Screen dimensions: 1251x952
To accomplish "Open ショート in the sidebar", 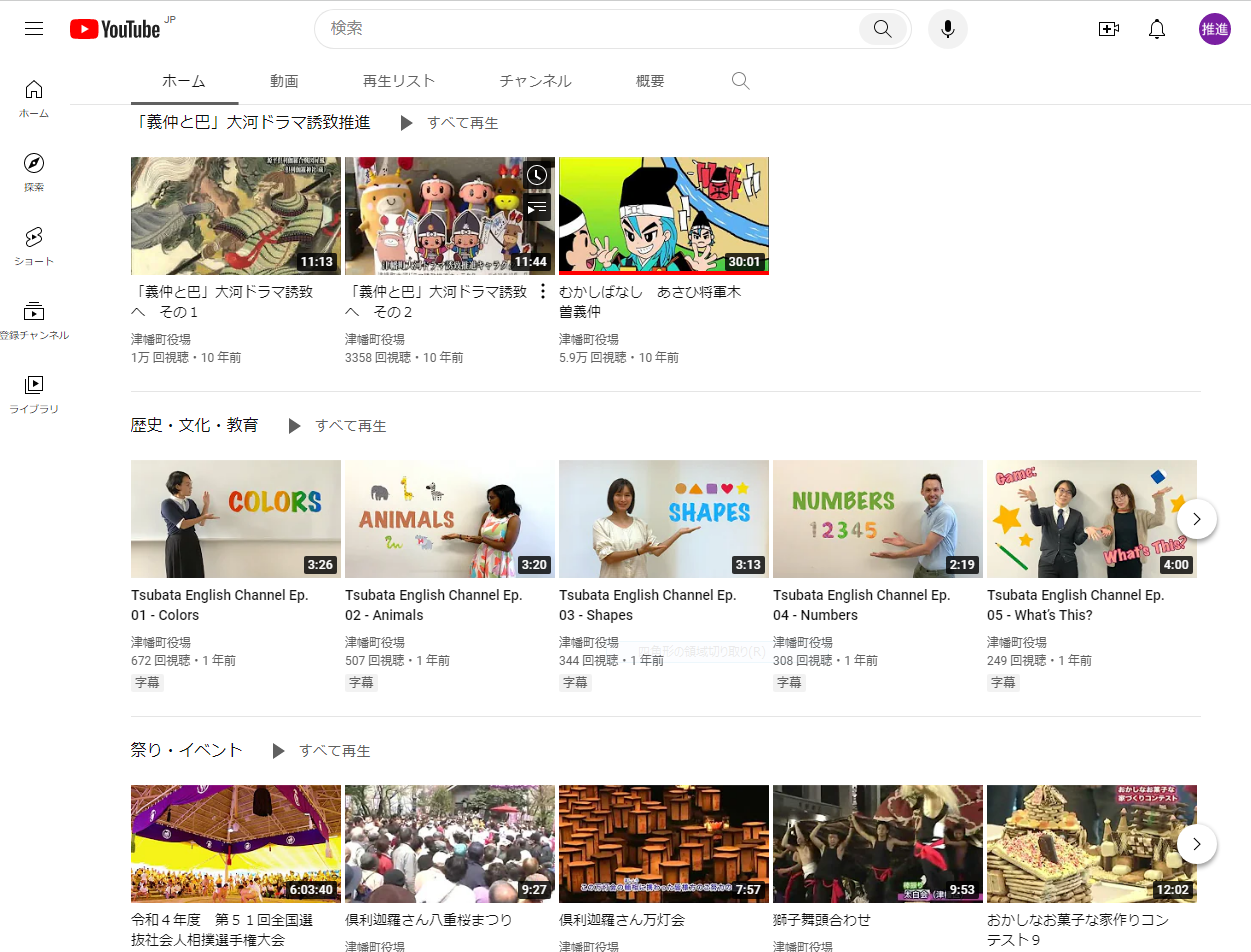I will click(34, 246).
